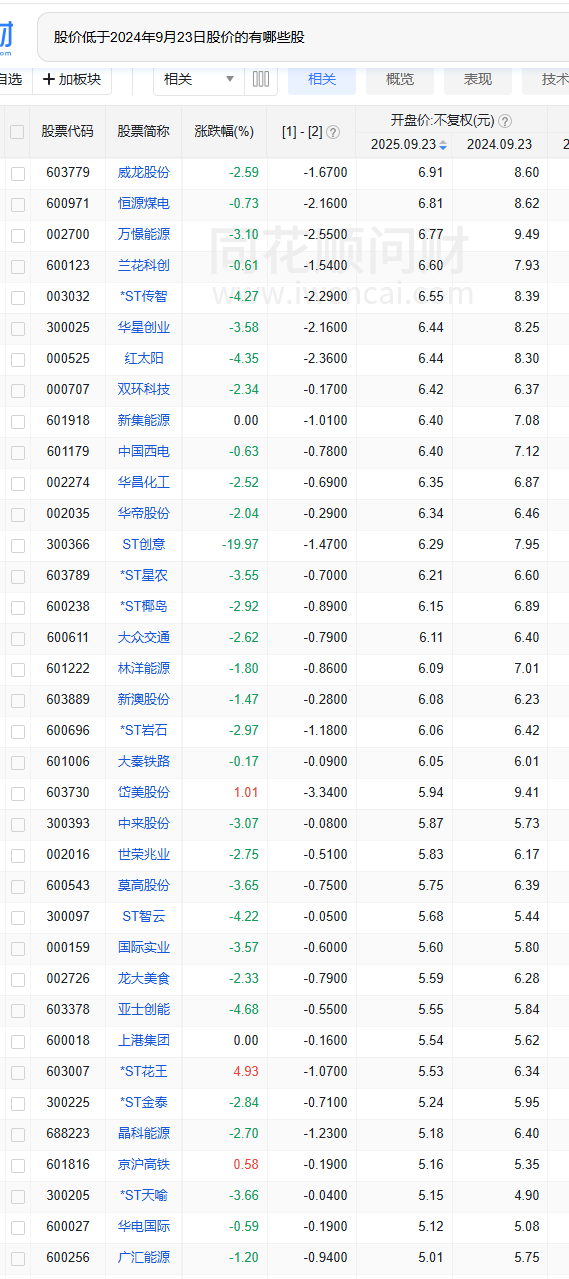The width and height of the screenshot is (569, 1279).
Task: Open stock link 恒源煤电
Action: point(144,204)
